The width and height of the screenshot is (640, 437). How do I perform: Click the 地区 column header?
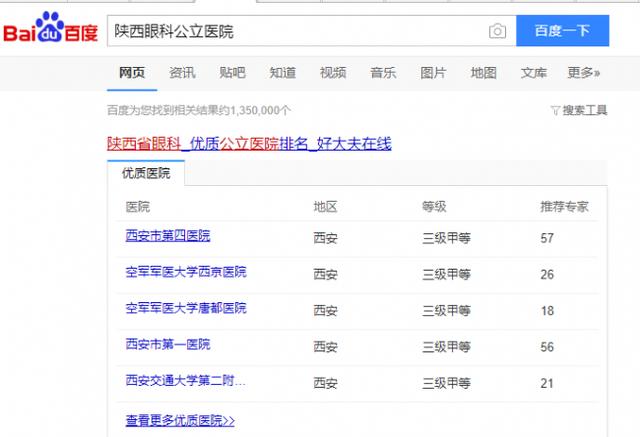click(x=325, y=207)
